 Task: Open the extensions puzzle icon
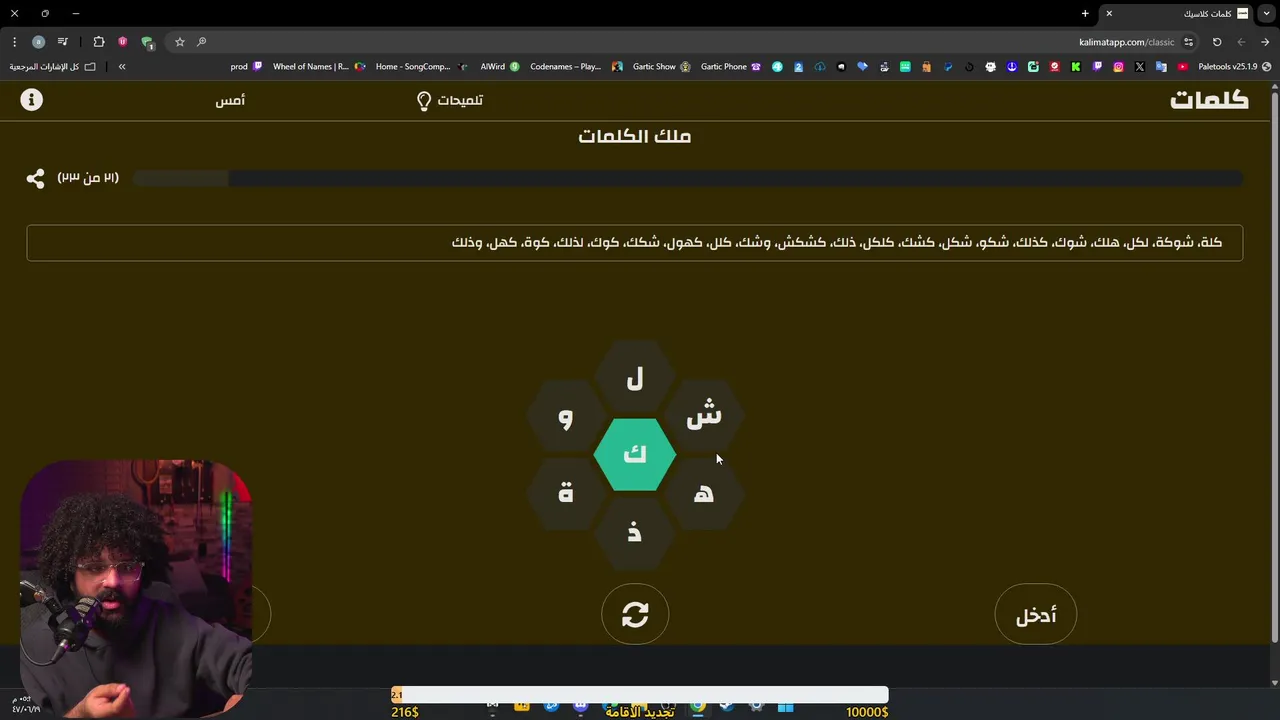click(99, 42)
